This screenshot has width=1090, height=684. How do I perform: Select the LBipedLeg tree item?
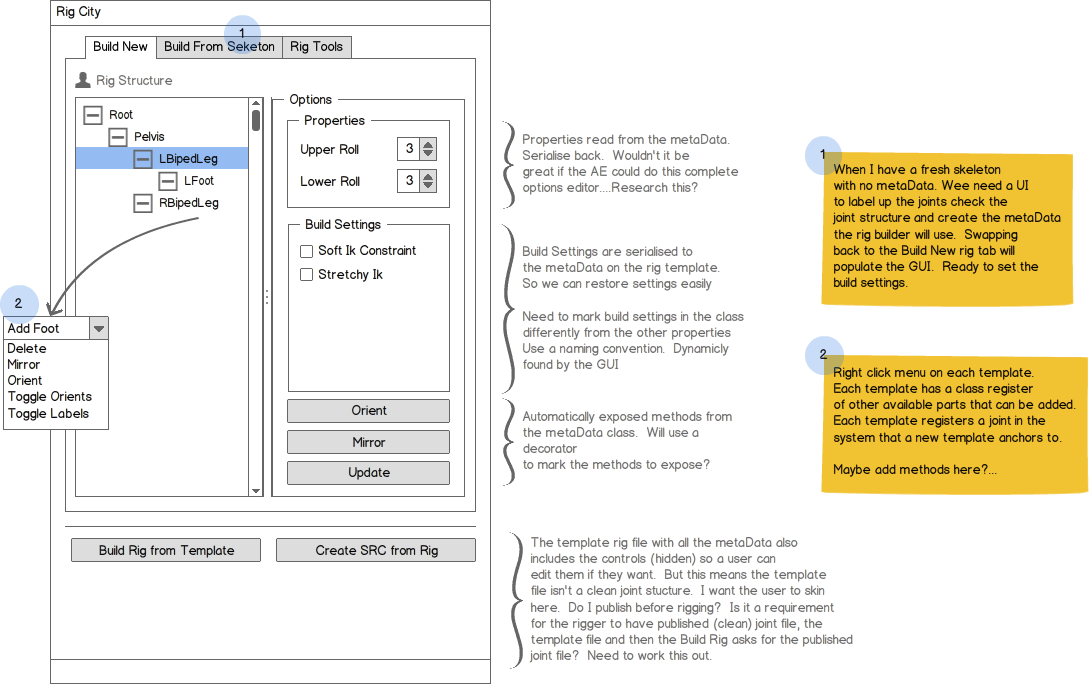click(x=188, y=158)
